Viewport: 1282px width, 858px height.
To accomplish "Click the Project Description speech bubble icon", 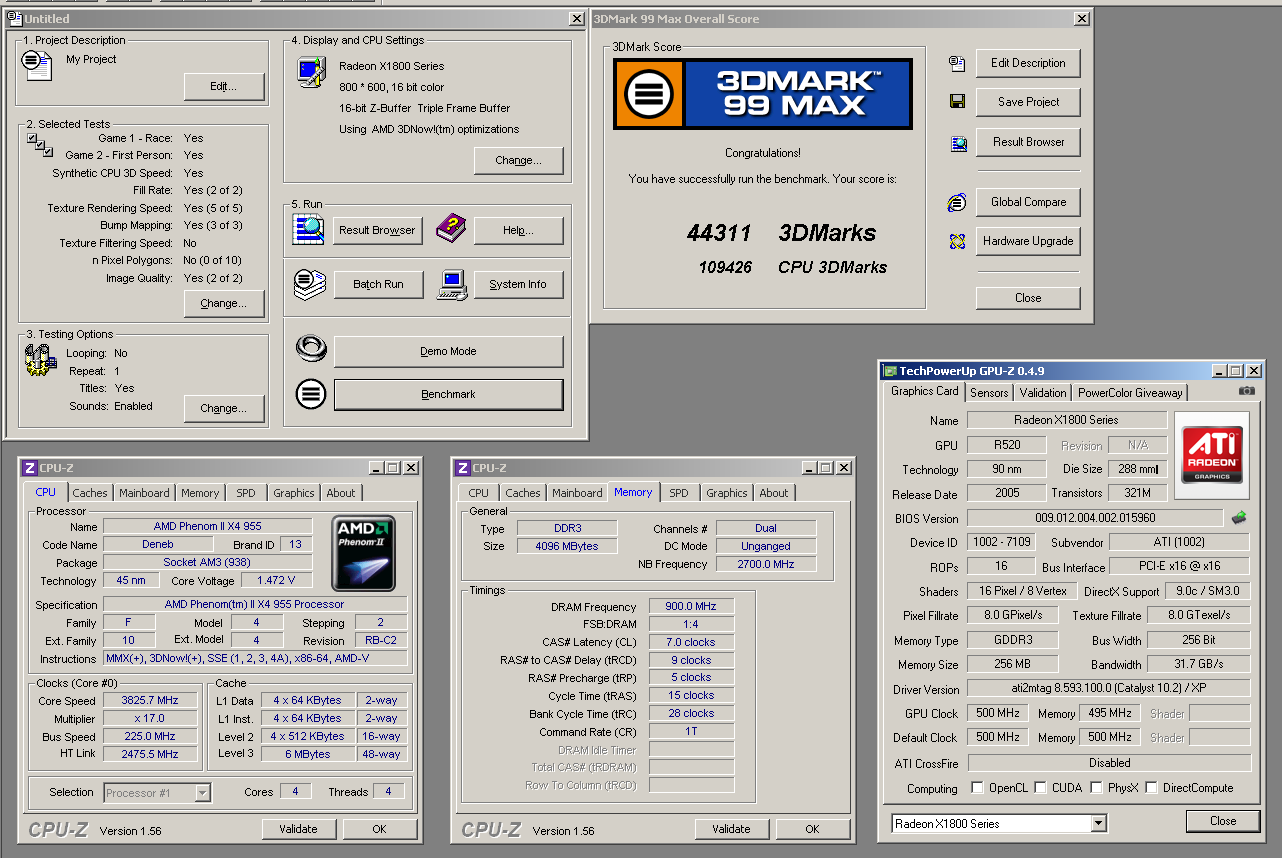I will coord(37,65).
